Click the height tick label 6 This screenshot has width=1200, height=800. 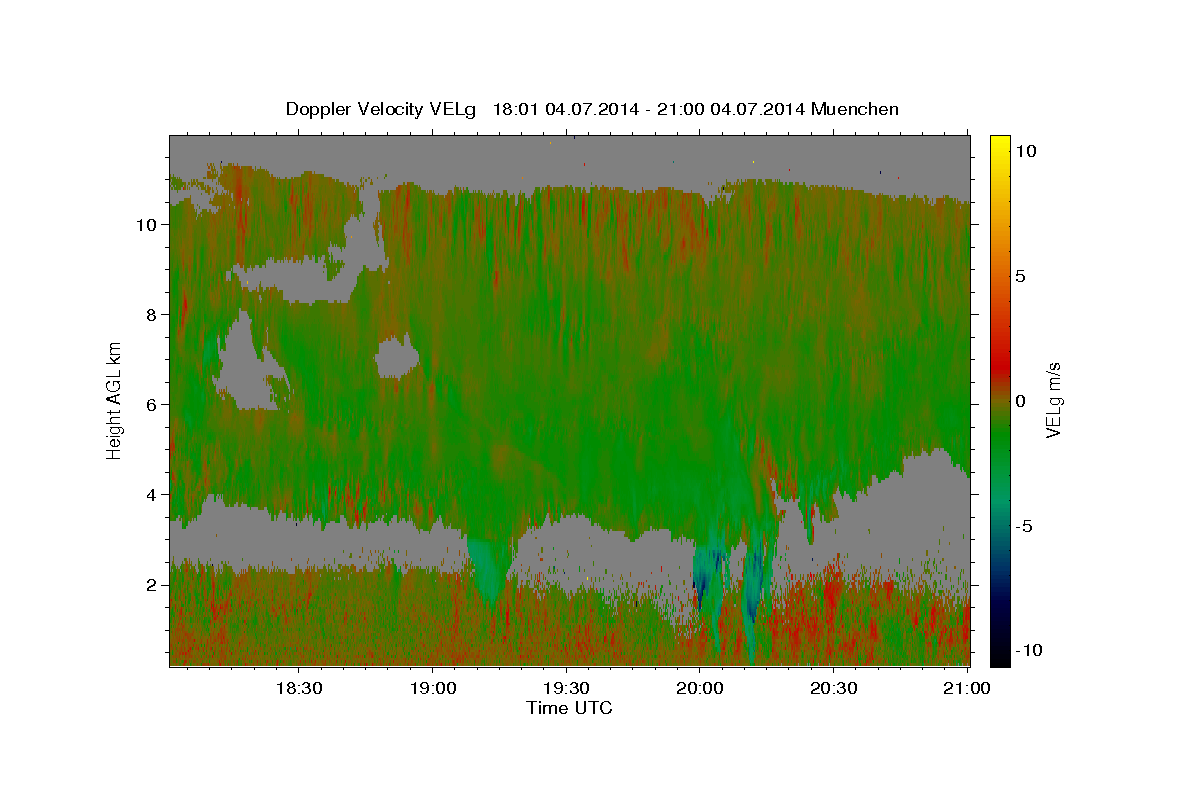[152, 405]
